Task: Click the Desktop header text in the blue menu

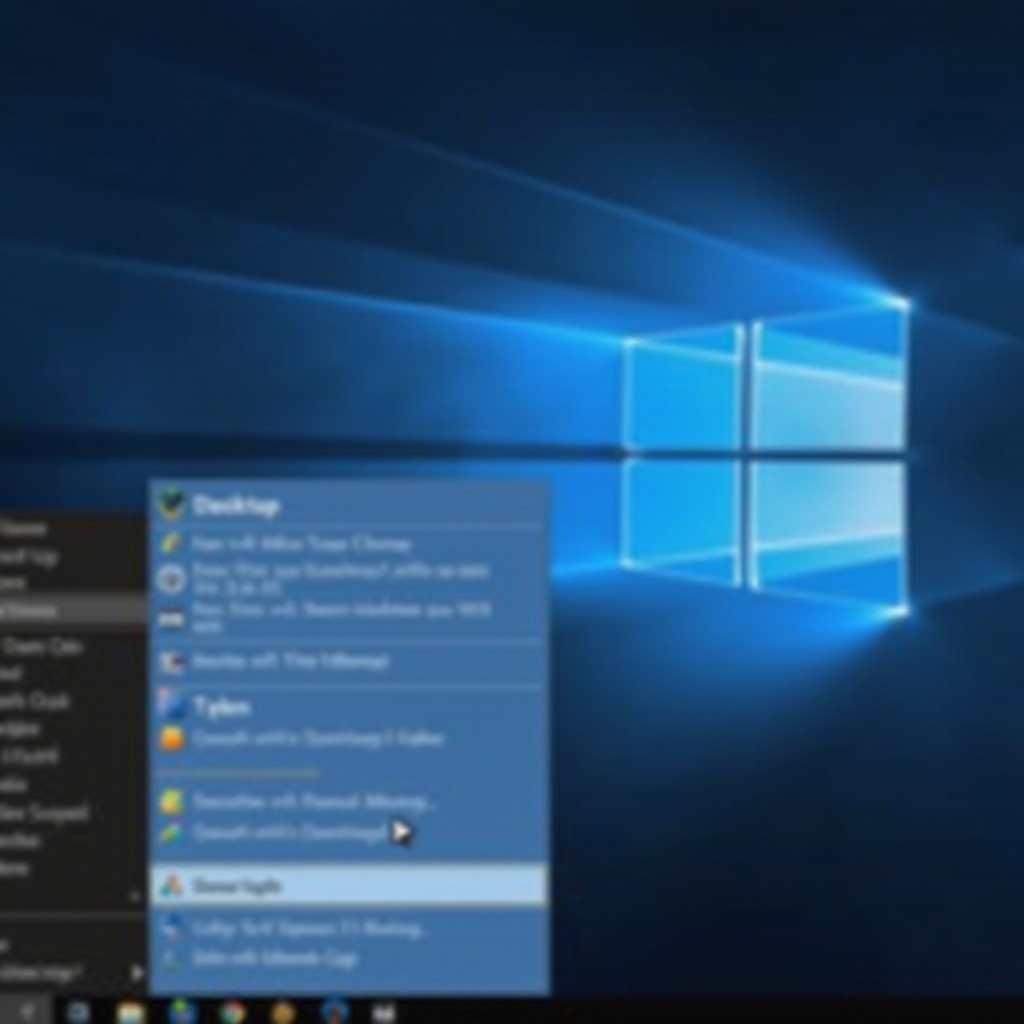Action: click(236, 505)
